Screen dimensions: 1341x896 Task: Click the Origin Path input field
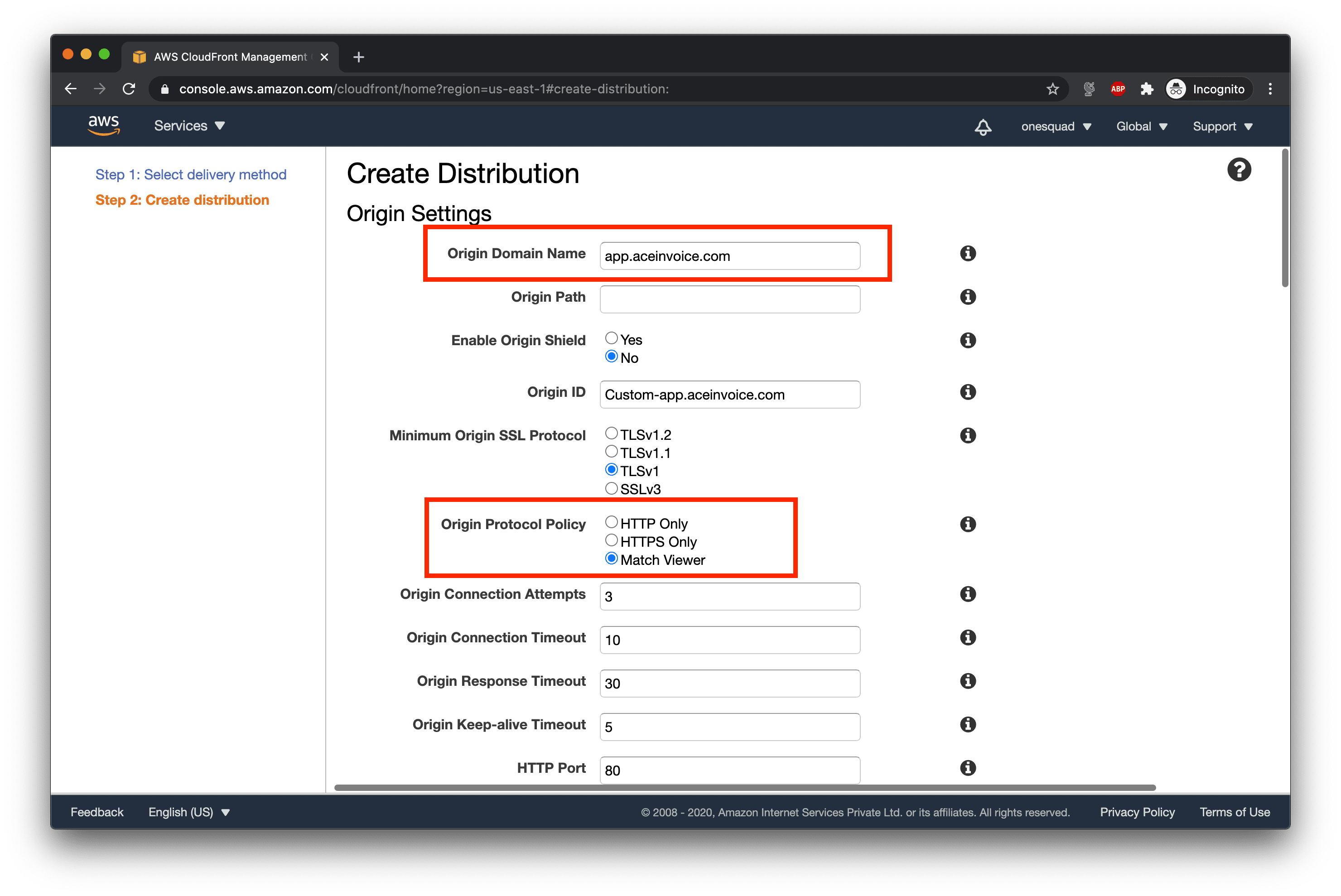[730, 299]
